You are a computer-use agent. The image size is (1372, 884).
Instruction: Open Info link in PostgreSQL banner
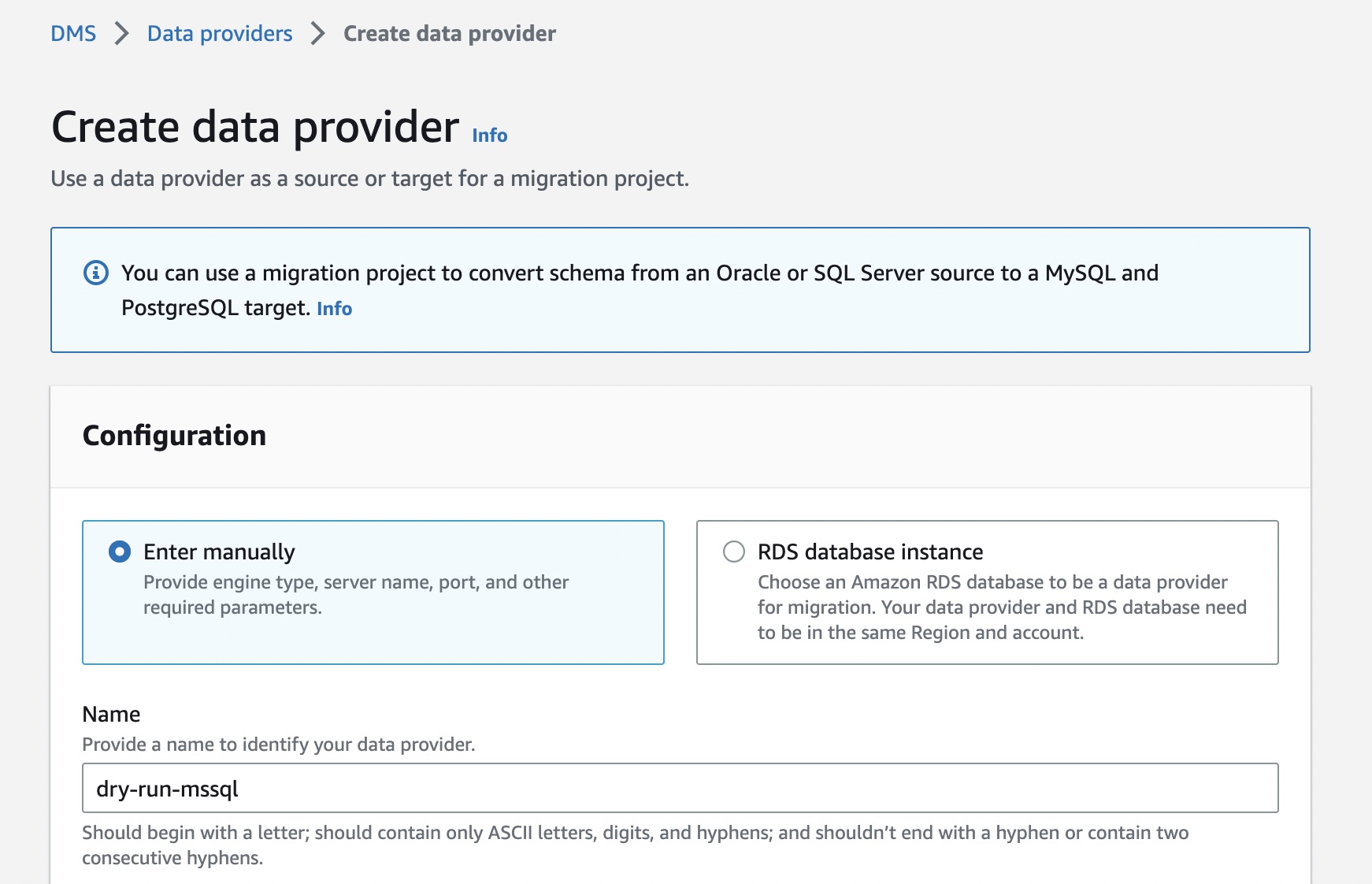click(x=334, y=308)
